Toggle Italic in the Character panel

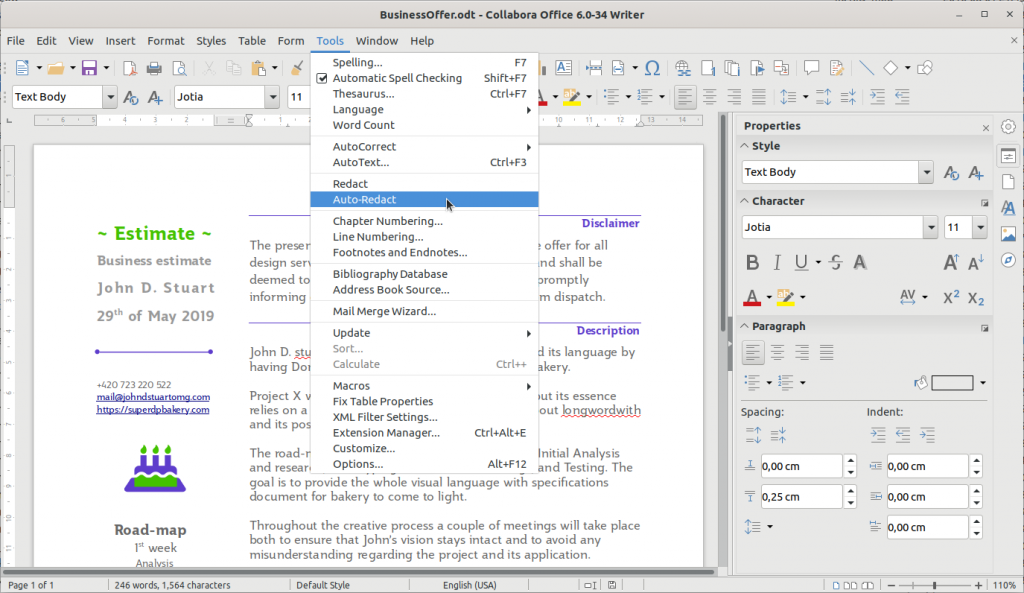(x=776, y=263)
